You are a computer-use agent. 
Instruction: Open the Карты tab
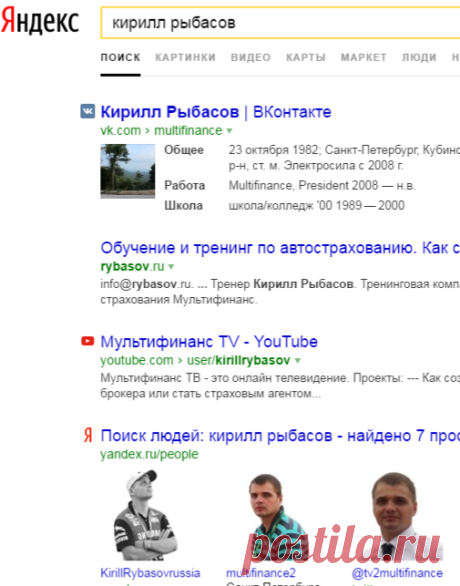point(306,58)
